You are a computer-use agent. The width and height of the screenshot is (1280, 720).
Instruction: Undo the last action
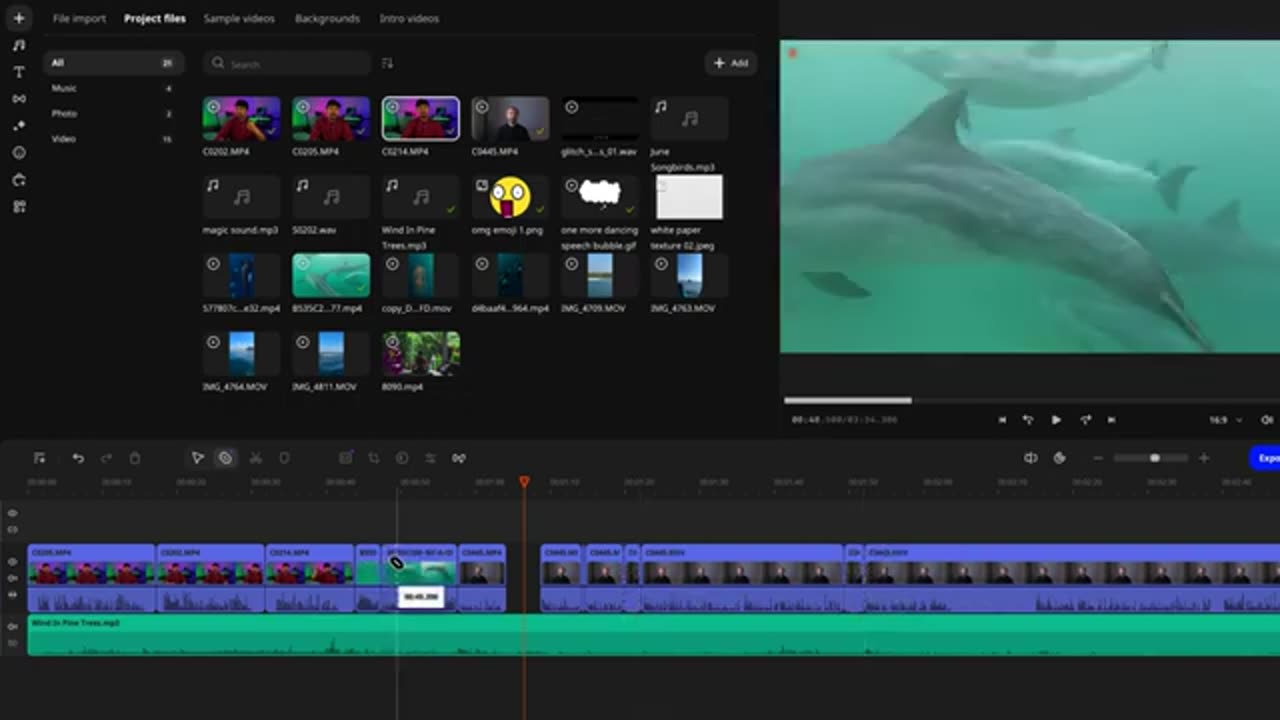(78, 458)
